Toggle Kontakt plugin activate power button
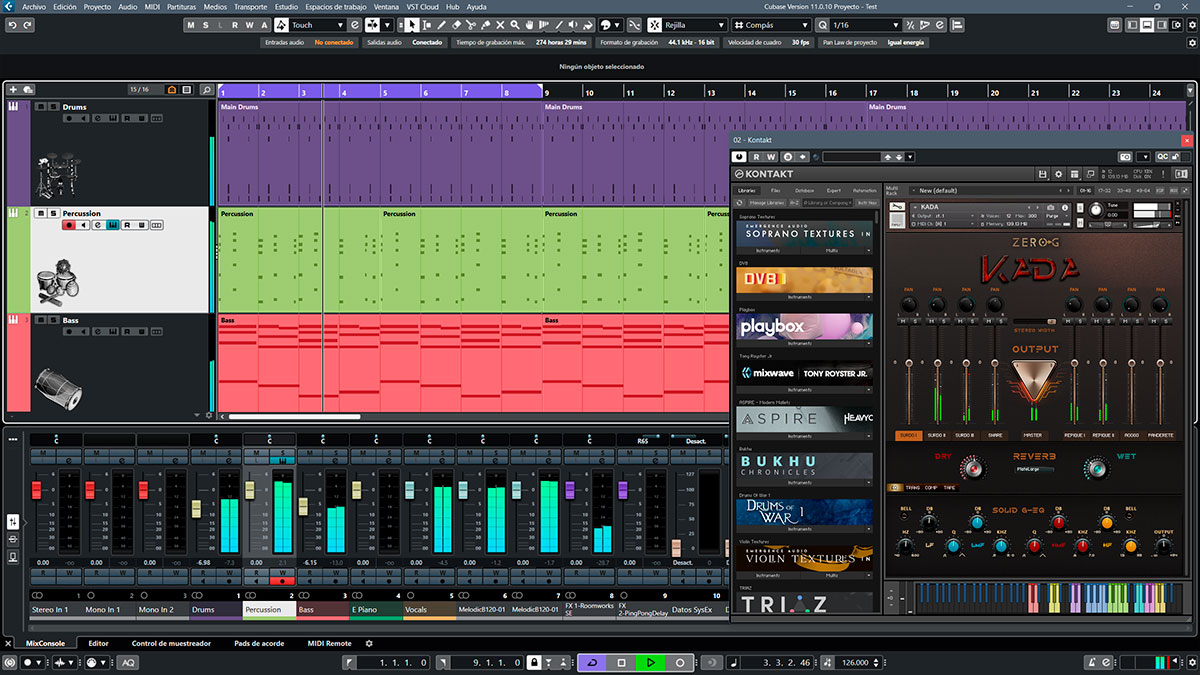 pyautogui.click(x=739, y=157)
